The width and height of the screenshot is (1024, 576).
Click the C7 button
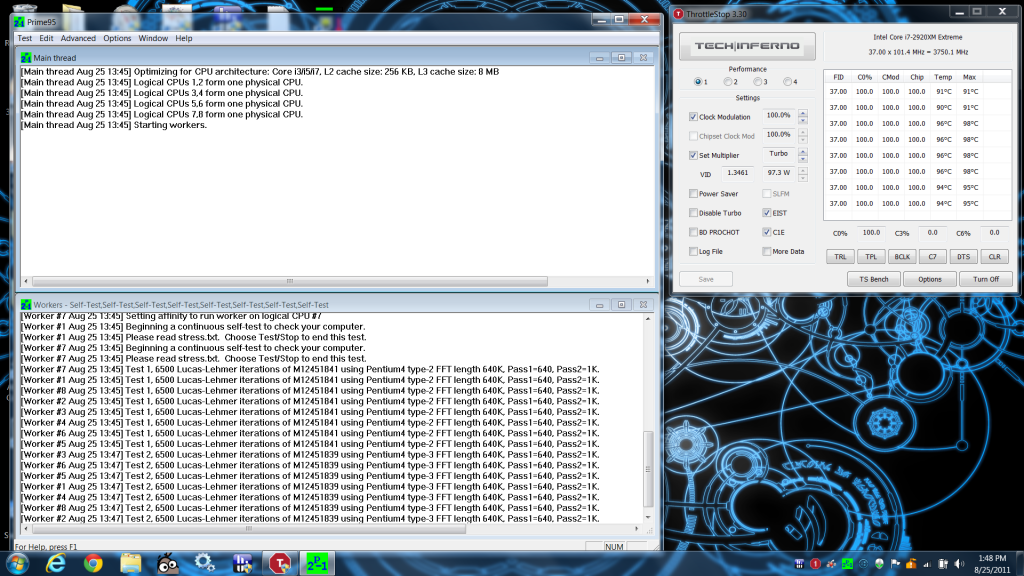pos(933,257)
